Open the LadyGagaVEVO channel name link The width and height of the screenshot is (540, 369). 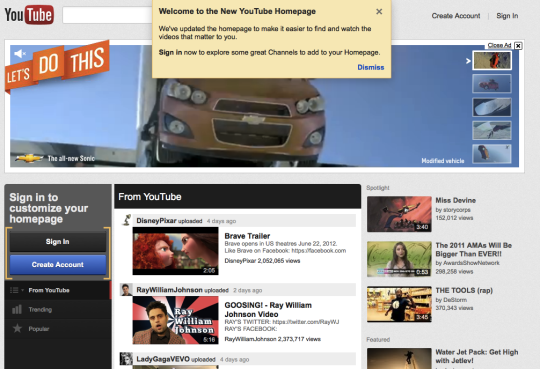tap(163, 359)
